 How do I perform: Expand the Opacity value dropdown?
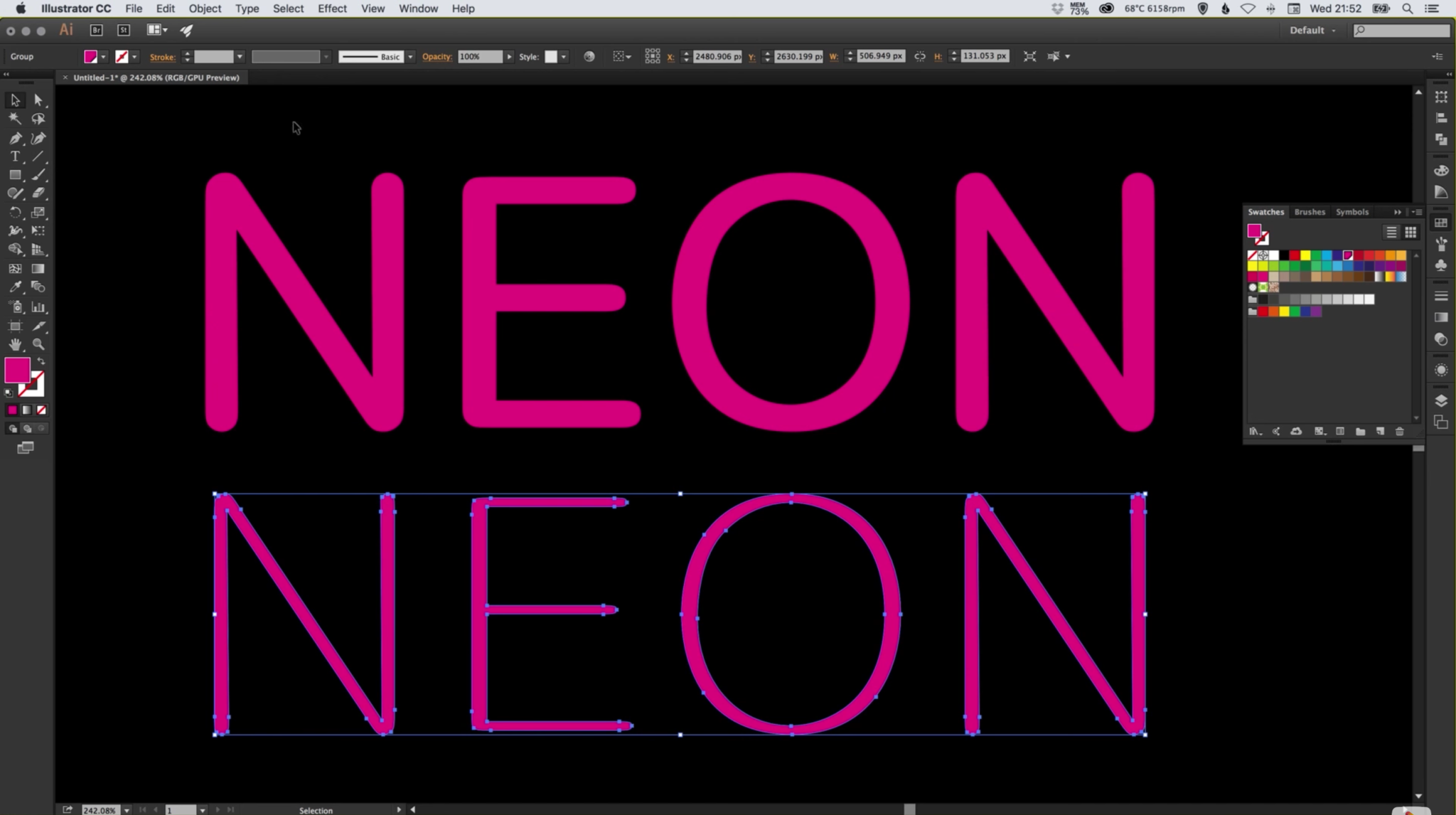pos(510,56)
